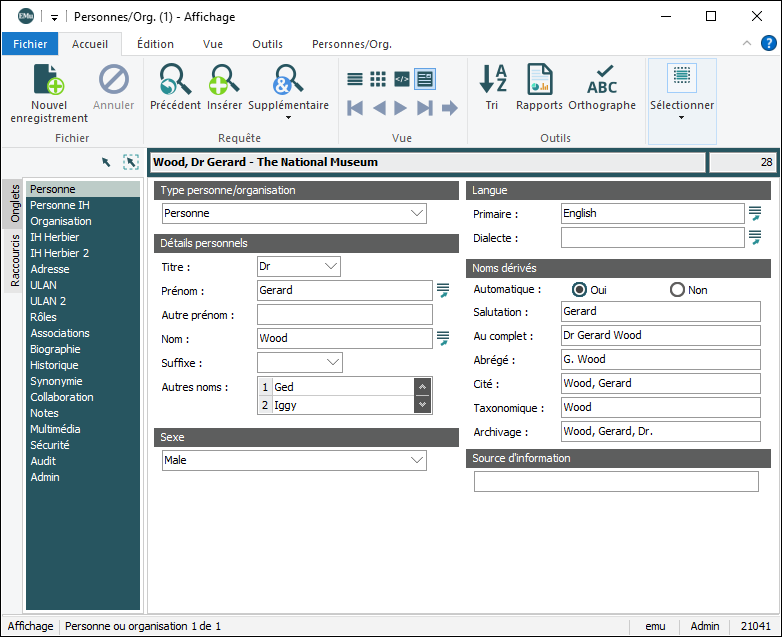
Task: Select the Non radio button
Action: 677,289
